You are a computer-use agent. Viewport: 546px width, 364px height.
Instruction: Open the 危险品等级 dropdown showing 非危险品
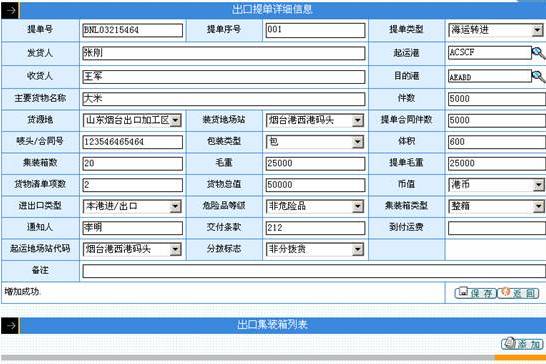coord(315,206)
